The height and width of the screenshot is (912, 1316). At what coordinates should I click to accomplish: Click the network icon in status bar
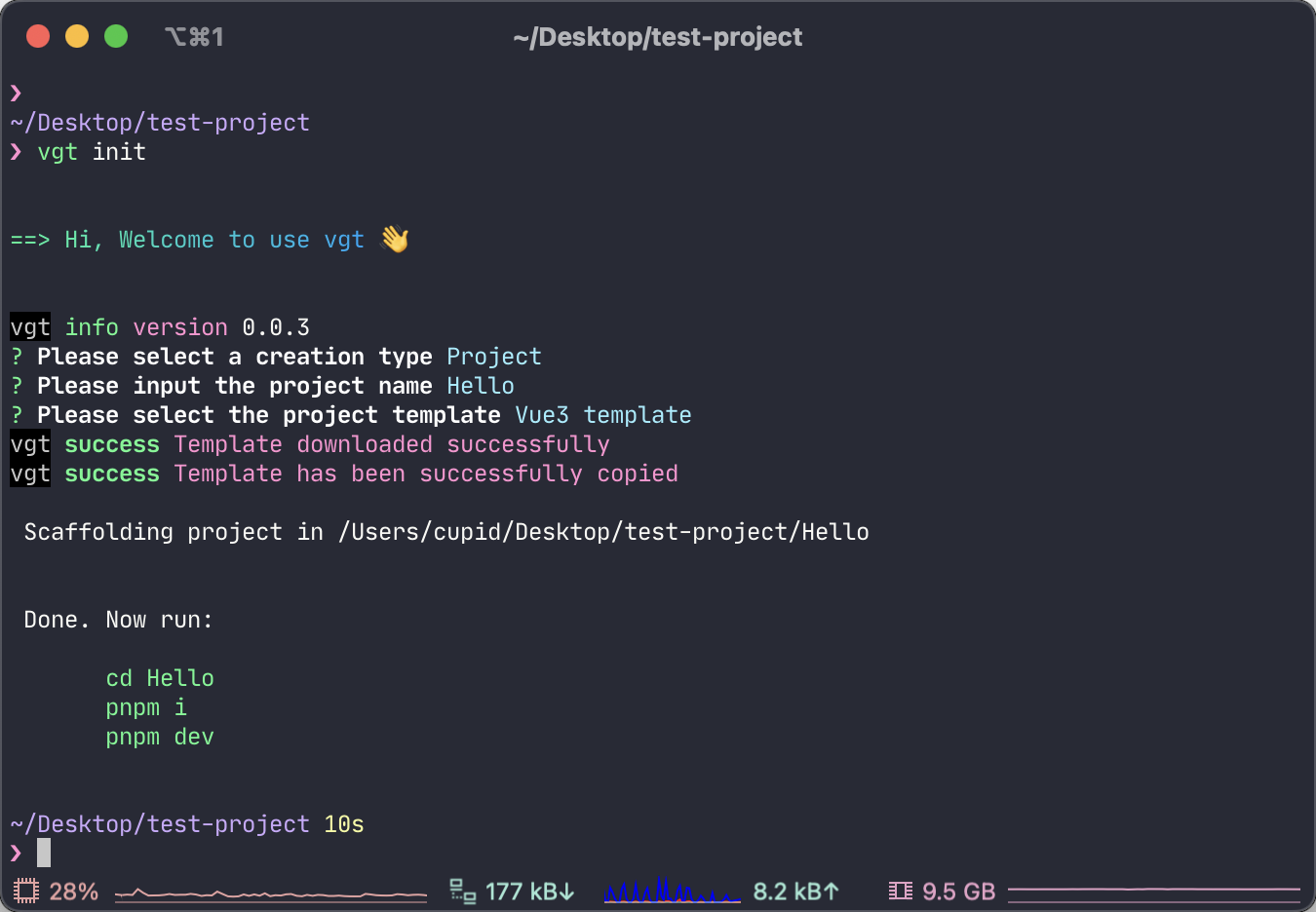[462, 891]
